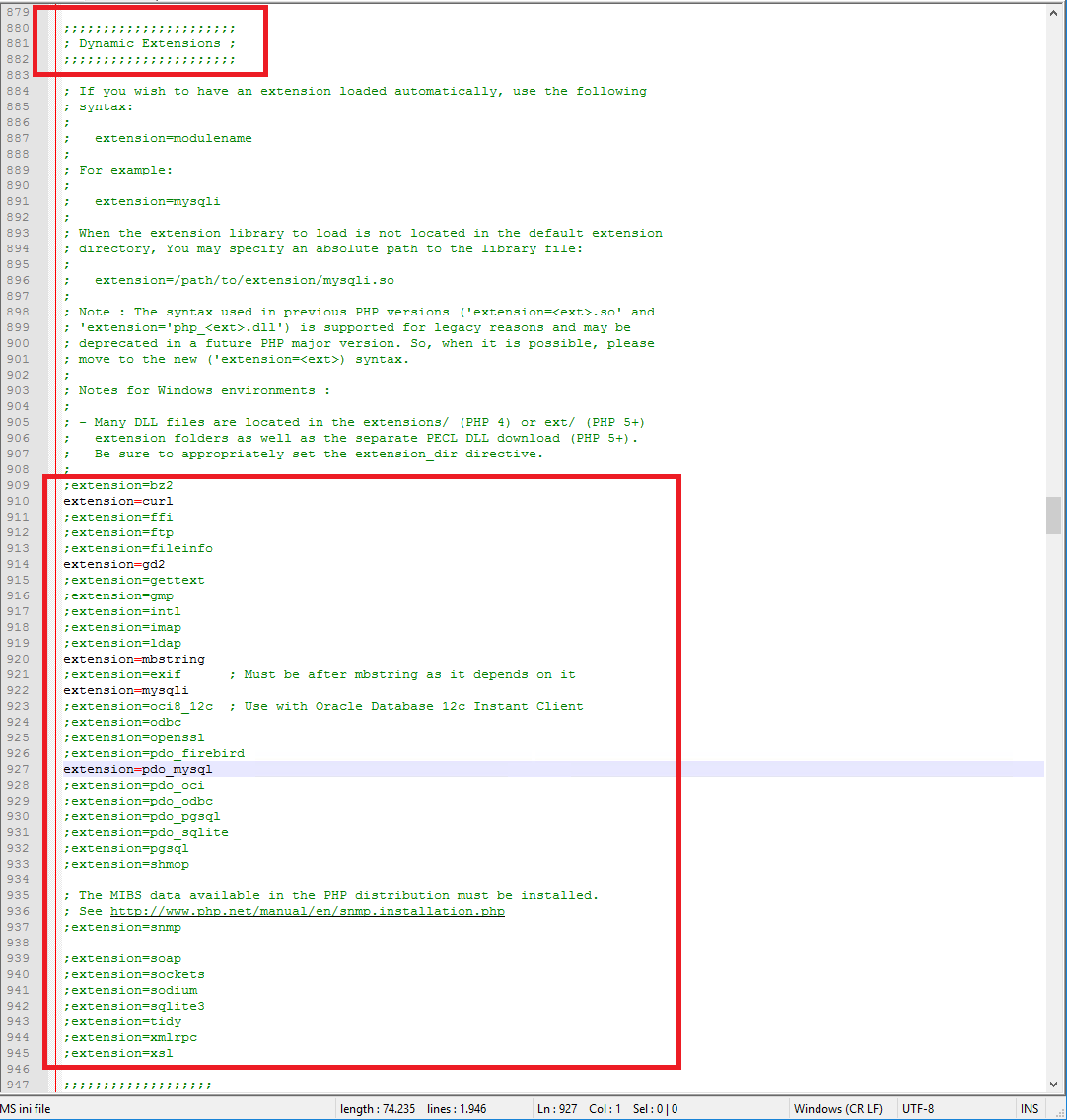Click the highlighted line 'extension=pdo_mysql'
The width and height of the screenshot is (1067, 1120).
[x=137, y=769]
